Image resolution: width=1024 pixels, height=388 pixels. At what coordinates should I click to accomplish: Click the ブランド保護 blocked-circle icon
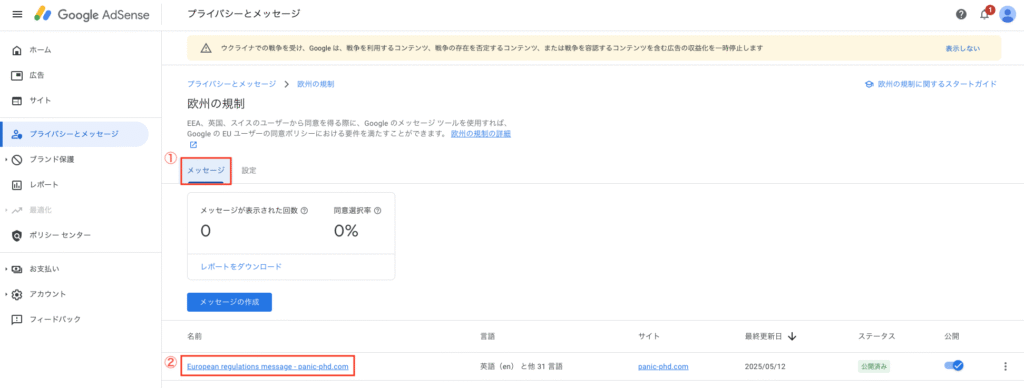18,159
